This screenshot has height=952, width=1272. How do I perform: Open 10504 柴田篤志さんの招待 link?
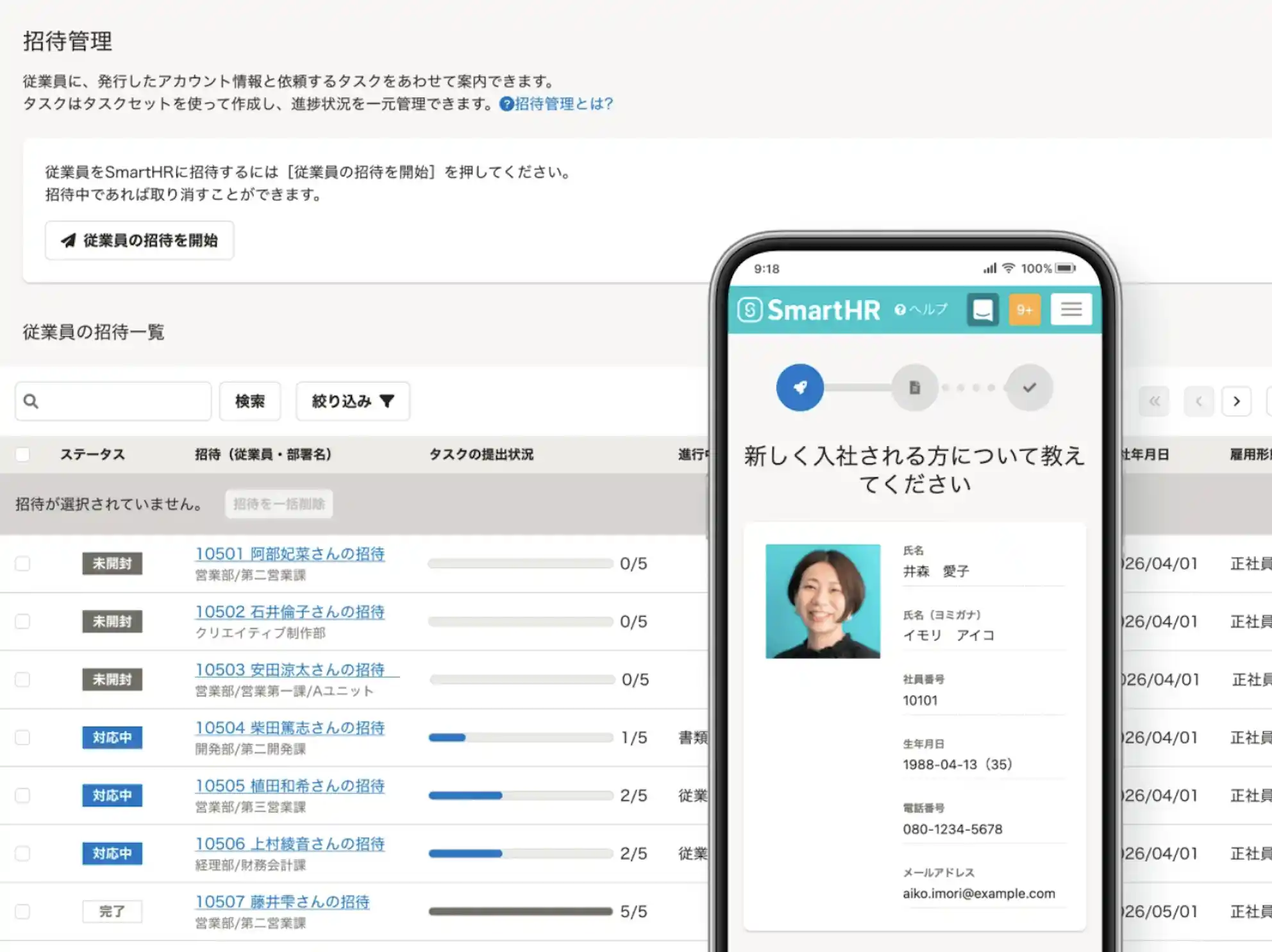(290, 728)
